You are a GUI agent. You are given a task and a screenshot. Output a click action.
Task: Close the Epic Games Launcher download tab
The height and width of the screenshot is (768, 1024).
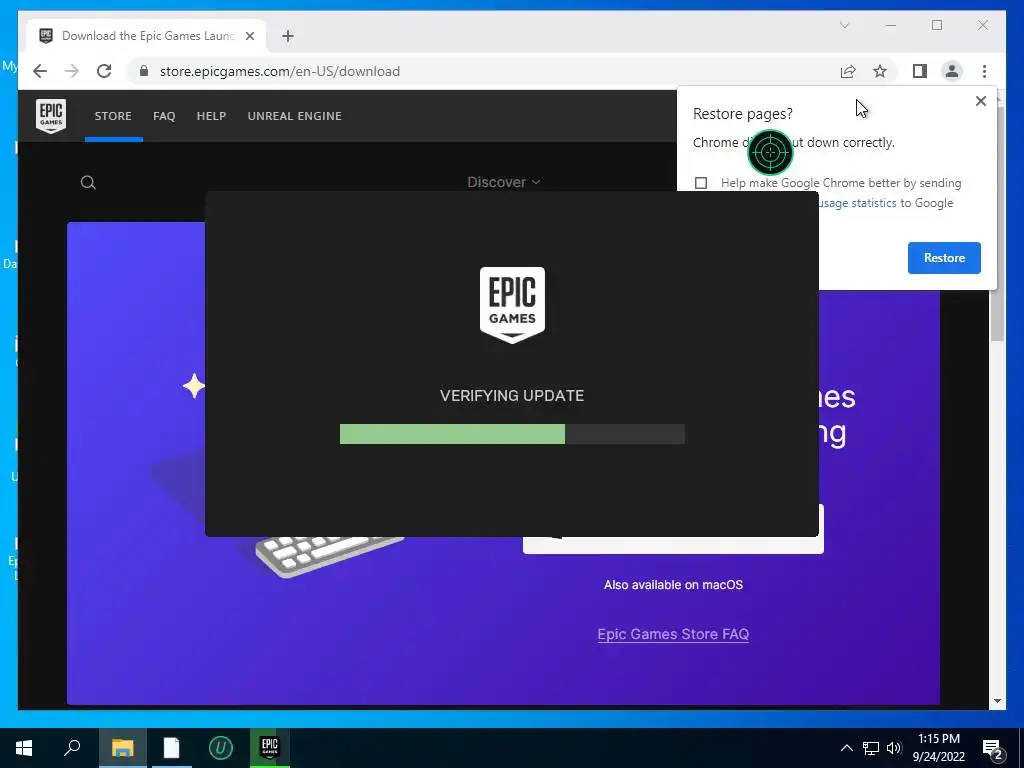pos(249,36)
